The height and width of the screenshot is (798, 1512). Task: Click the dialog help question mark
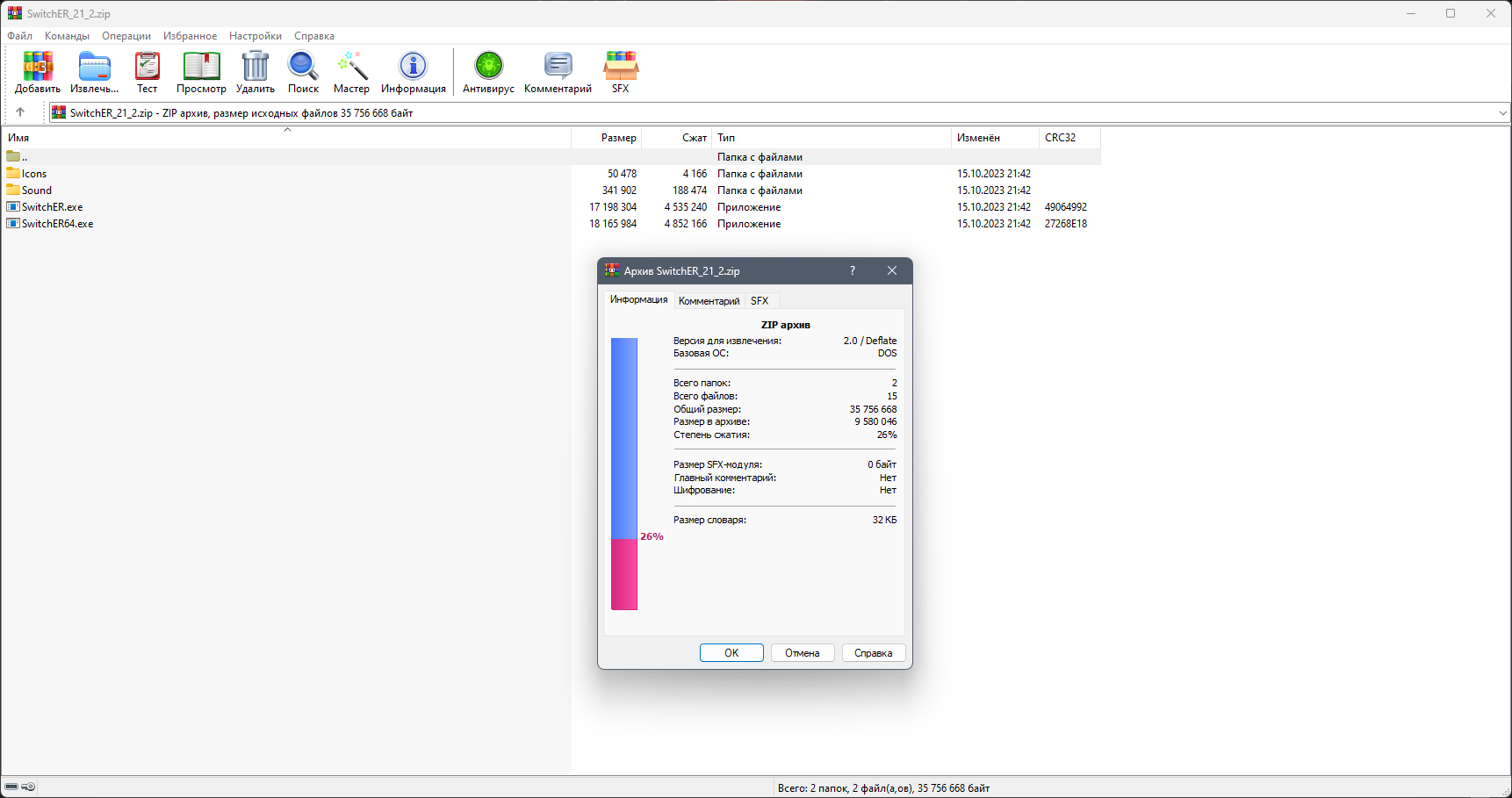pyautogui.click(x=852, y=270)
